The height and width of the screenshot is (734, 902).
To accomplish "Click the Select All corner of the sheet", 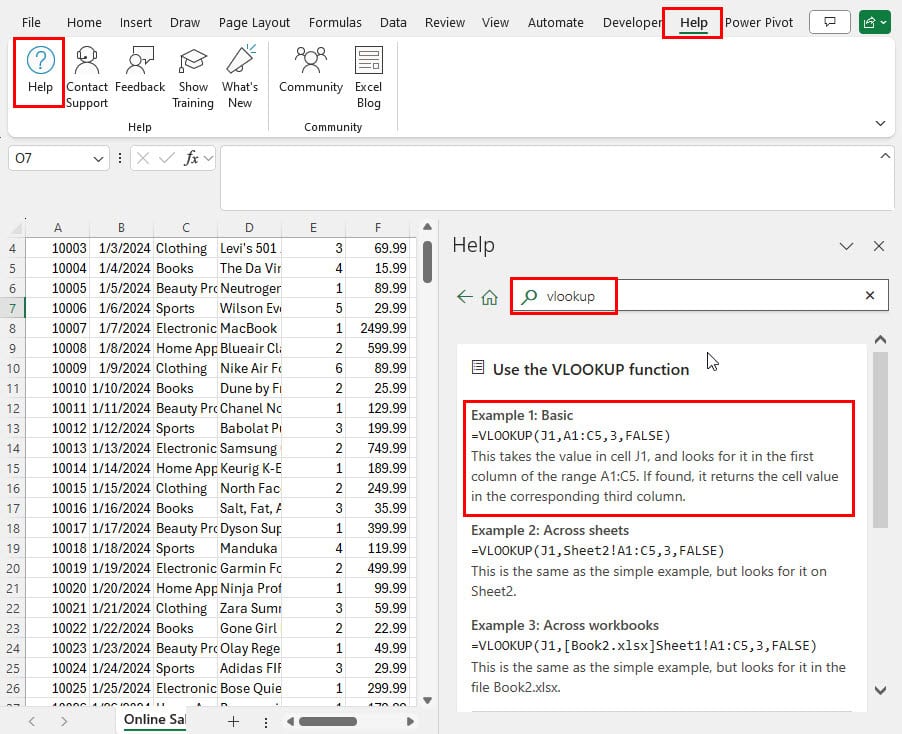I will [16, 228].
